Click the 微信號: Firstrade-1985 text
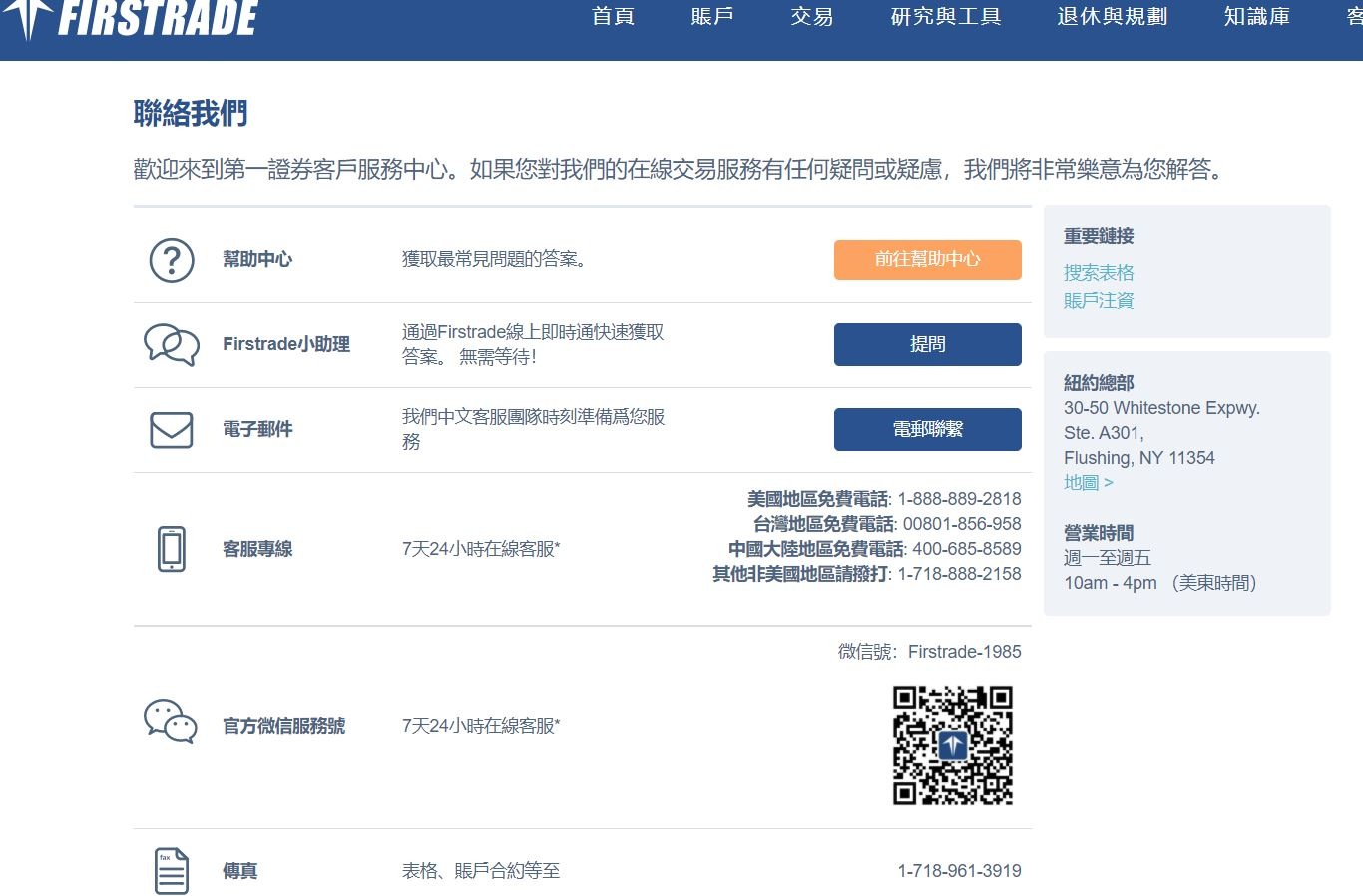The height and width of the screenshot is (896, 1363). 930,652
